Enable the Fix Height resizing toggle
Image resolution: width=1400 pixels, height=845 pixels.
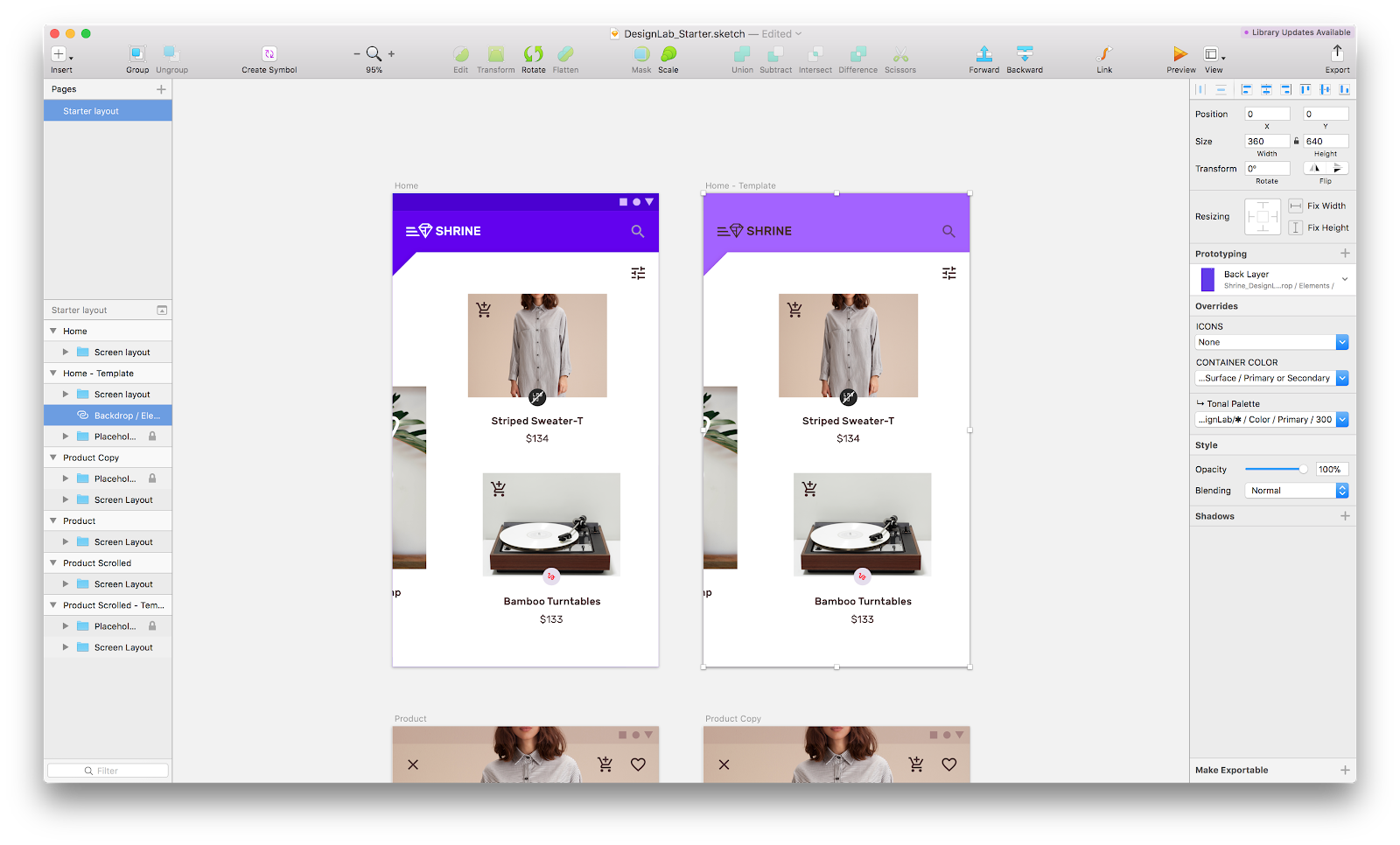pos(1296,227)
